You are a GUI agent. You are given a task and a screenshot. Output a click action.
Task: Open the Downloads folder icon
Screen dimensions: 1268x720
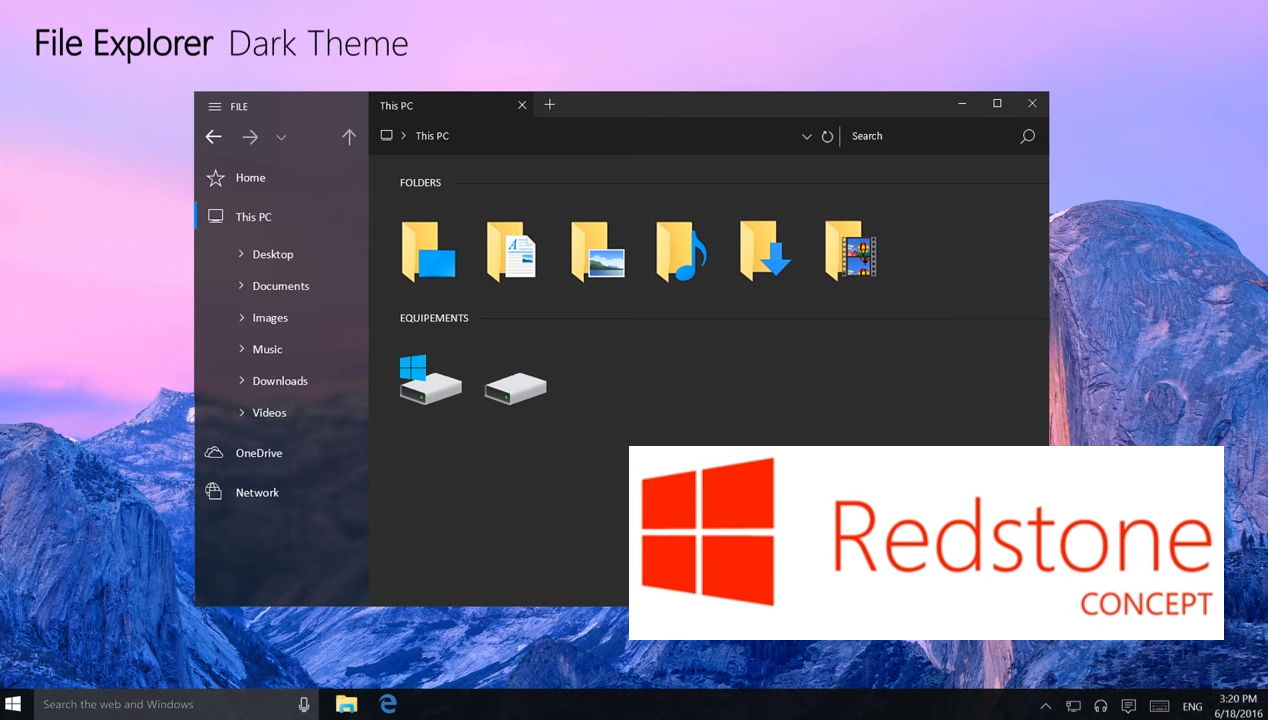point(766,250)
